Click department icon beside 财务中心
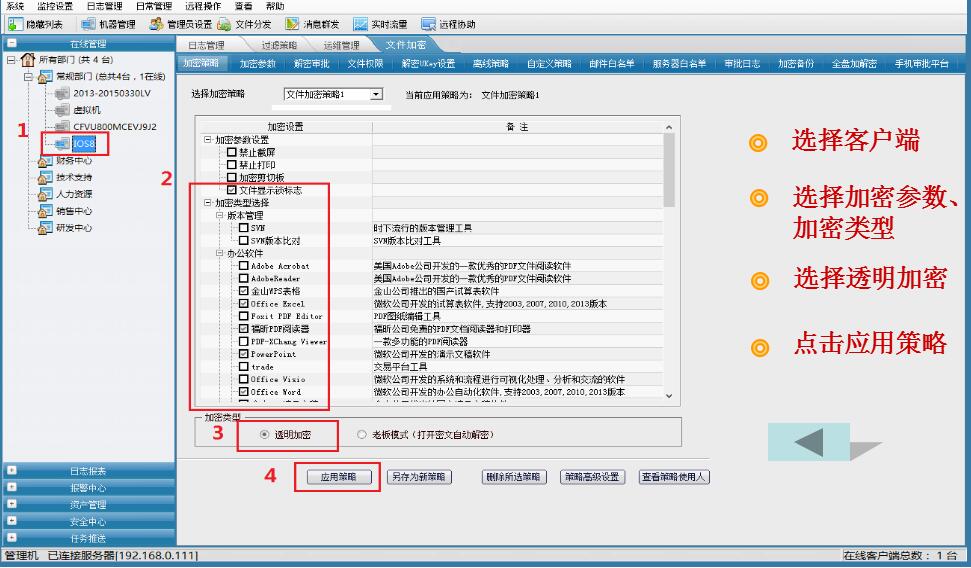The width and height of the screenshot is (971, 568). [45, 160]
